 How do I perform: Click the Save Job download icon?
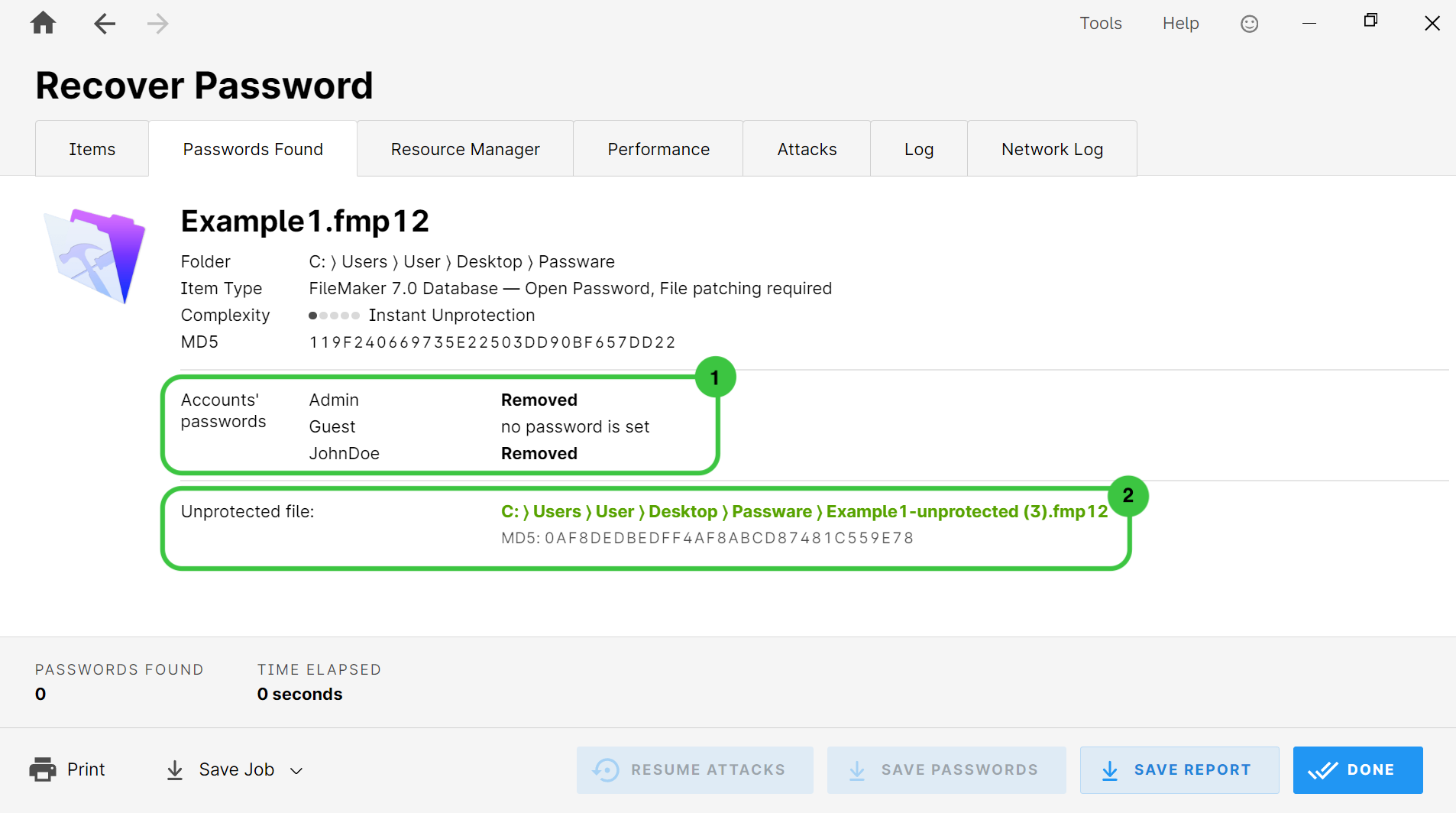point(175,770)
